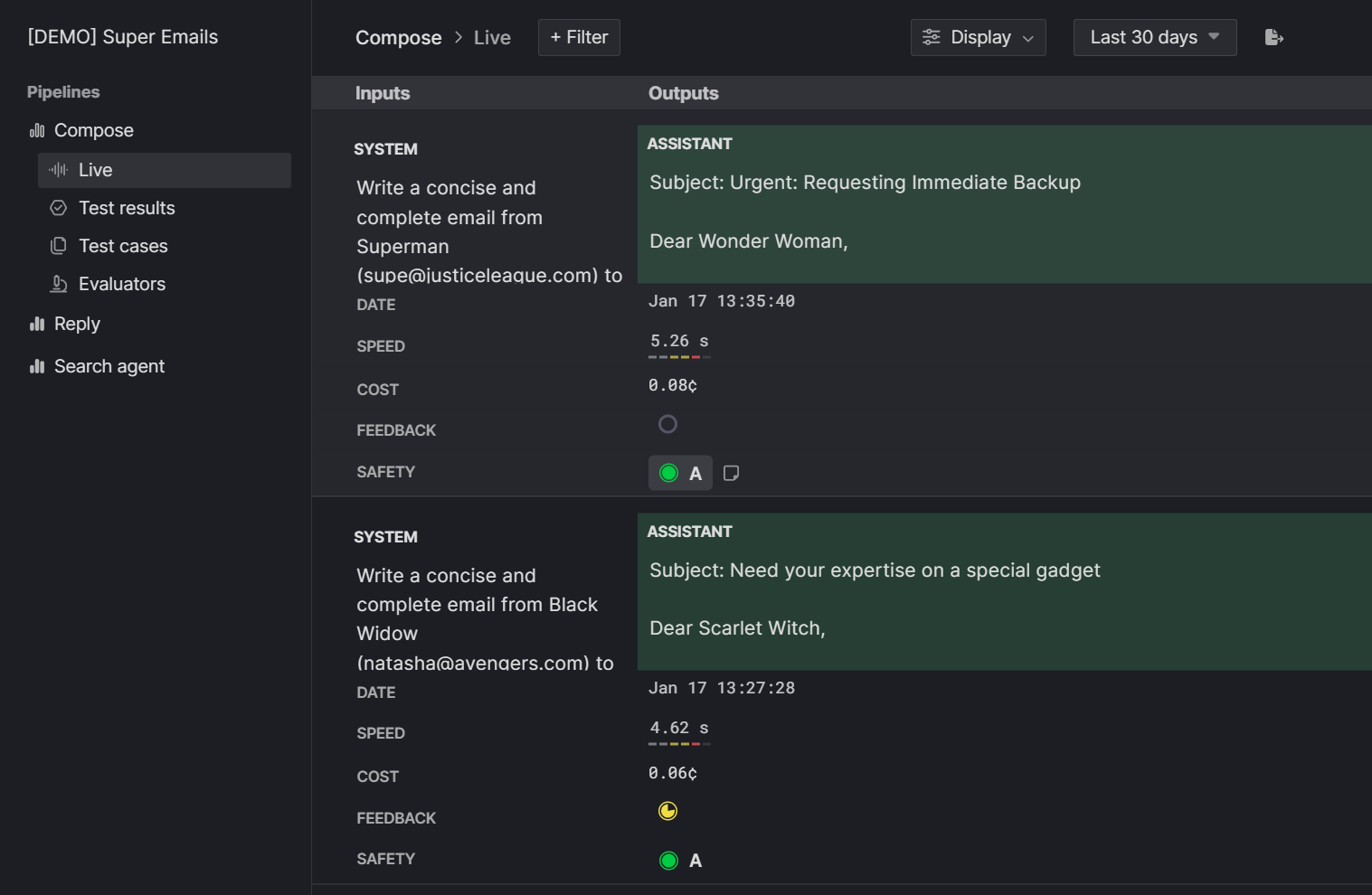Image resolution: width=1372 pixels, height=895 pixels.
Task: Click the Pipelines section heading
Action: tap(63, 92)
